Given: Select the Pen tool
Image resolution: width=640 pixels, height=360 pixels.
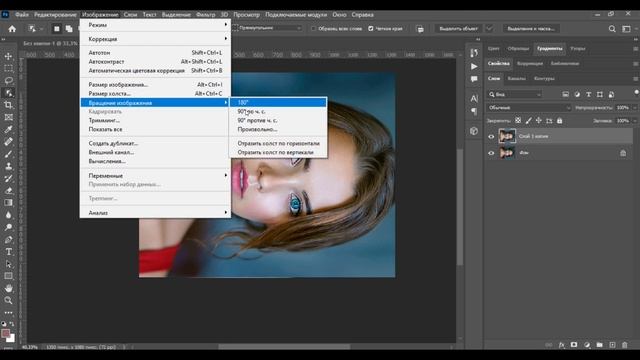Looking at the screenshot, I should point(8,240).
